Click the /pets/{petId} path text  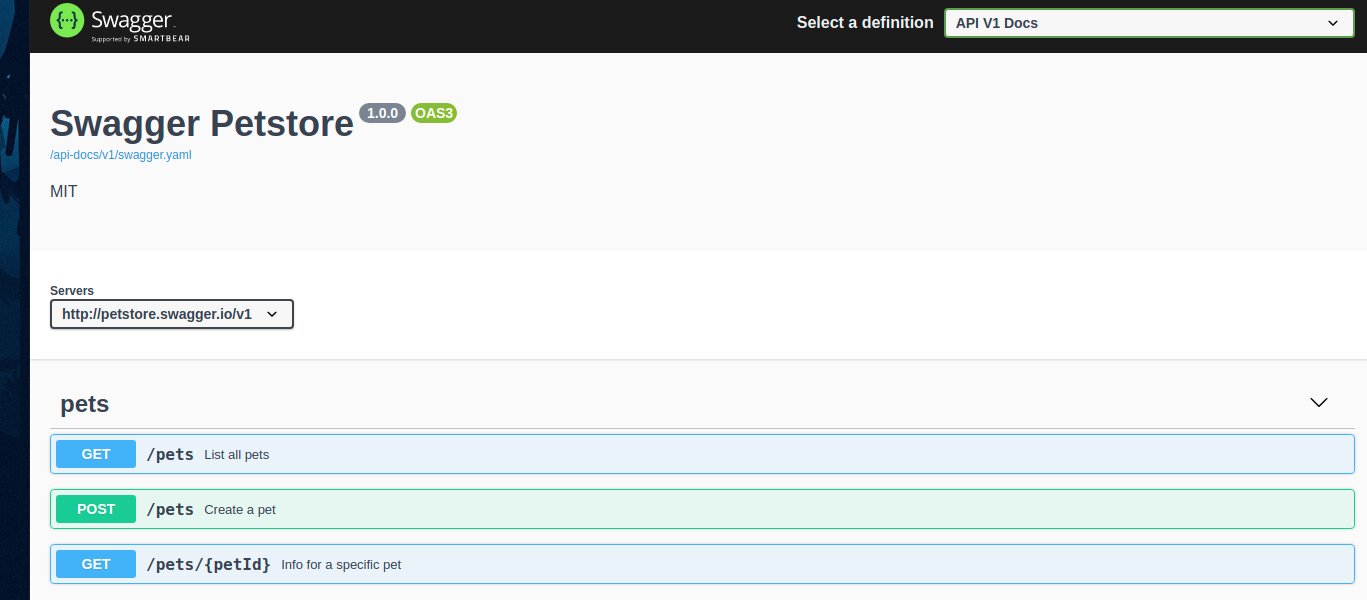click(x=208, y=564)
